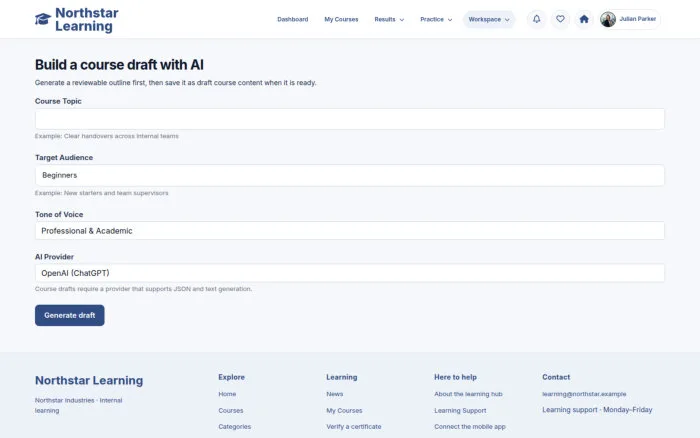This screenshot has width=700, height=438.
Task: Expand the Practice dropdown menu
Action: (x=436, y=19)
